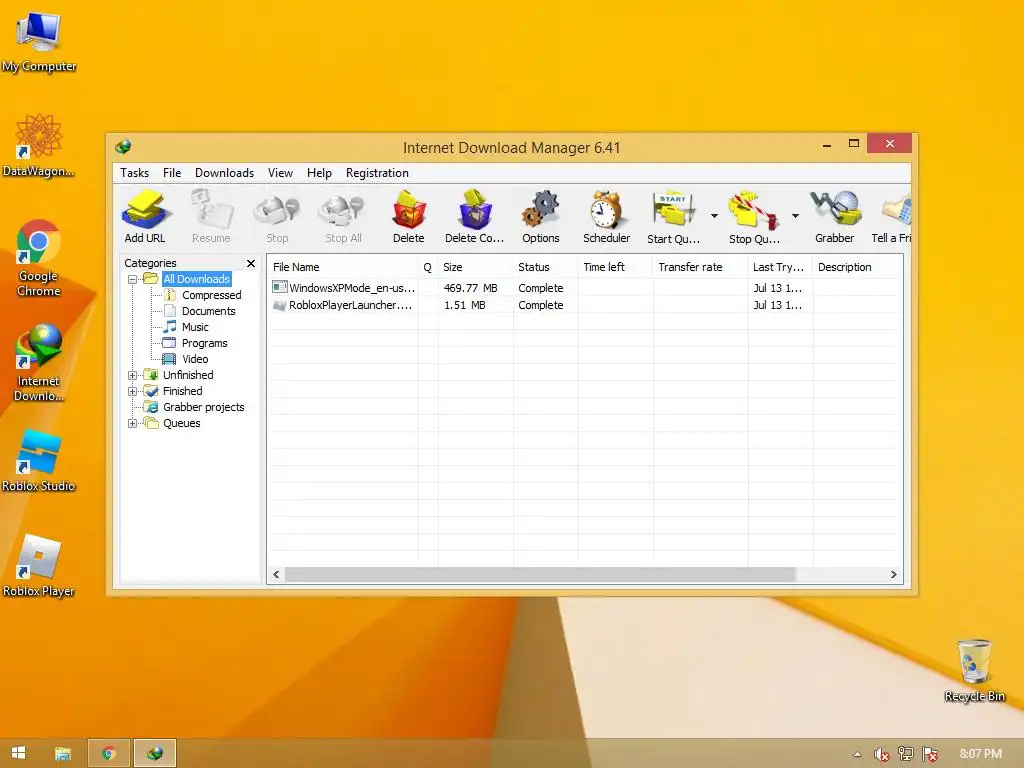Select the Roblox Studio desktop icon

point(39,461)
